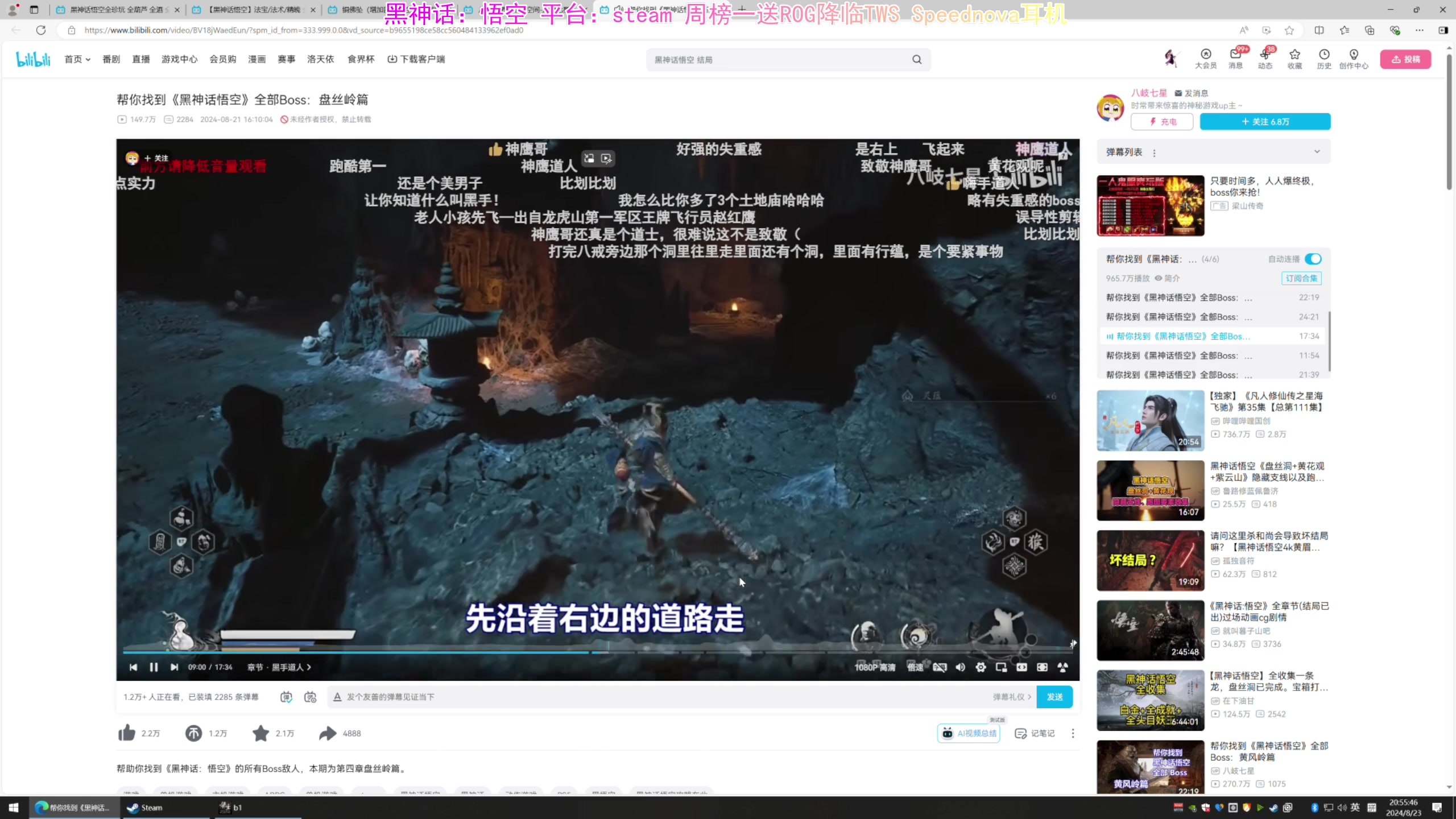Open danmaku font style options
1456x819 pixels.
[x=337, y=697]
